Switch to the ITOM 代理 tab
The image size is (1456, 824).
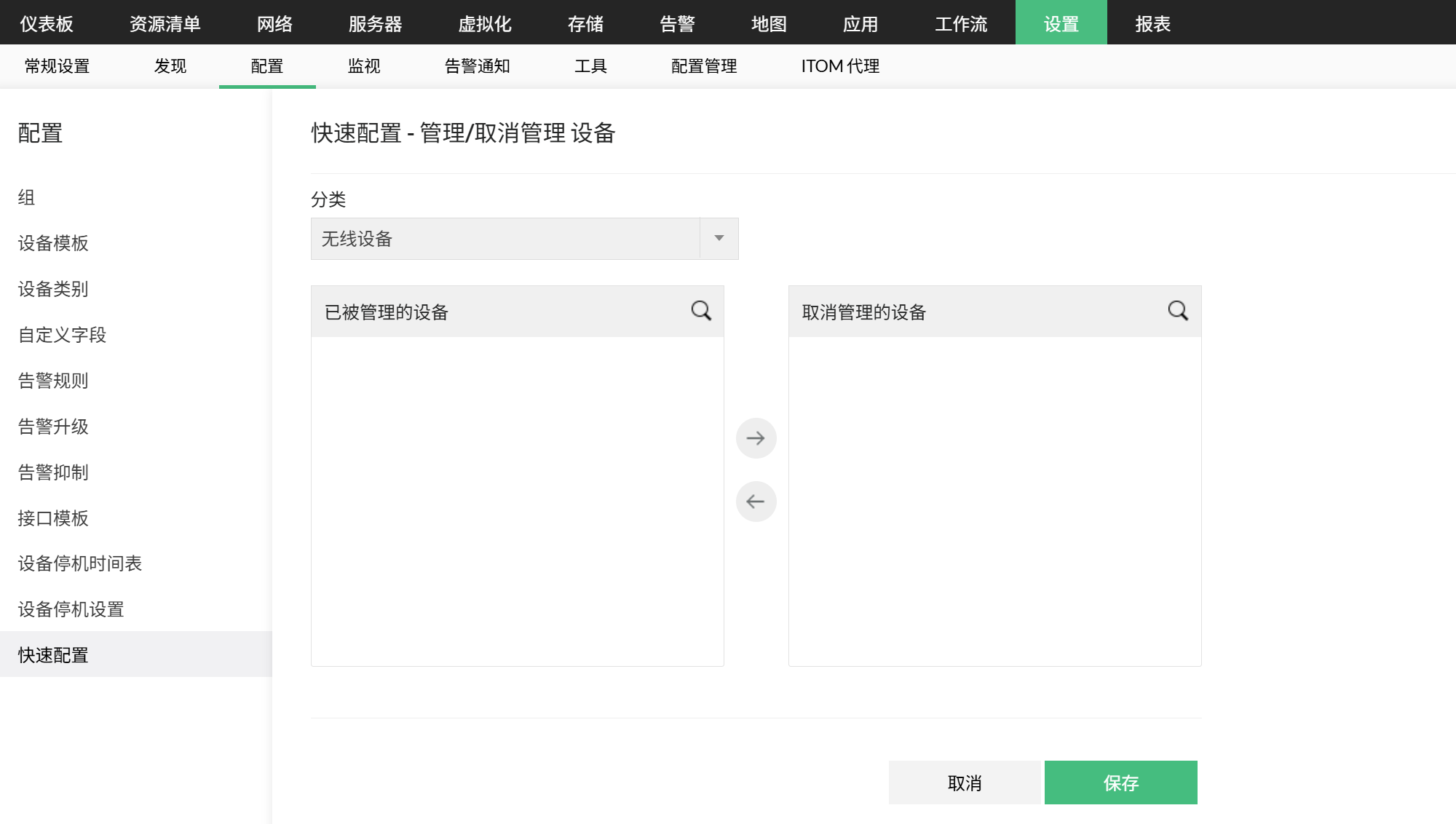(x=841, y=66)
